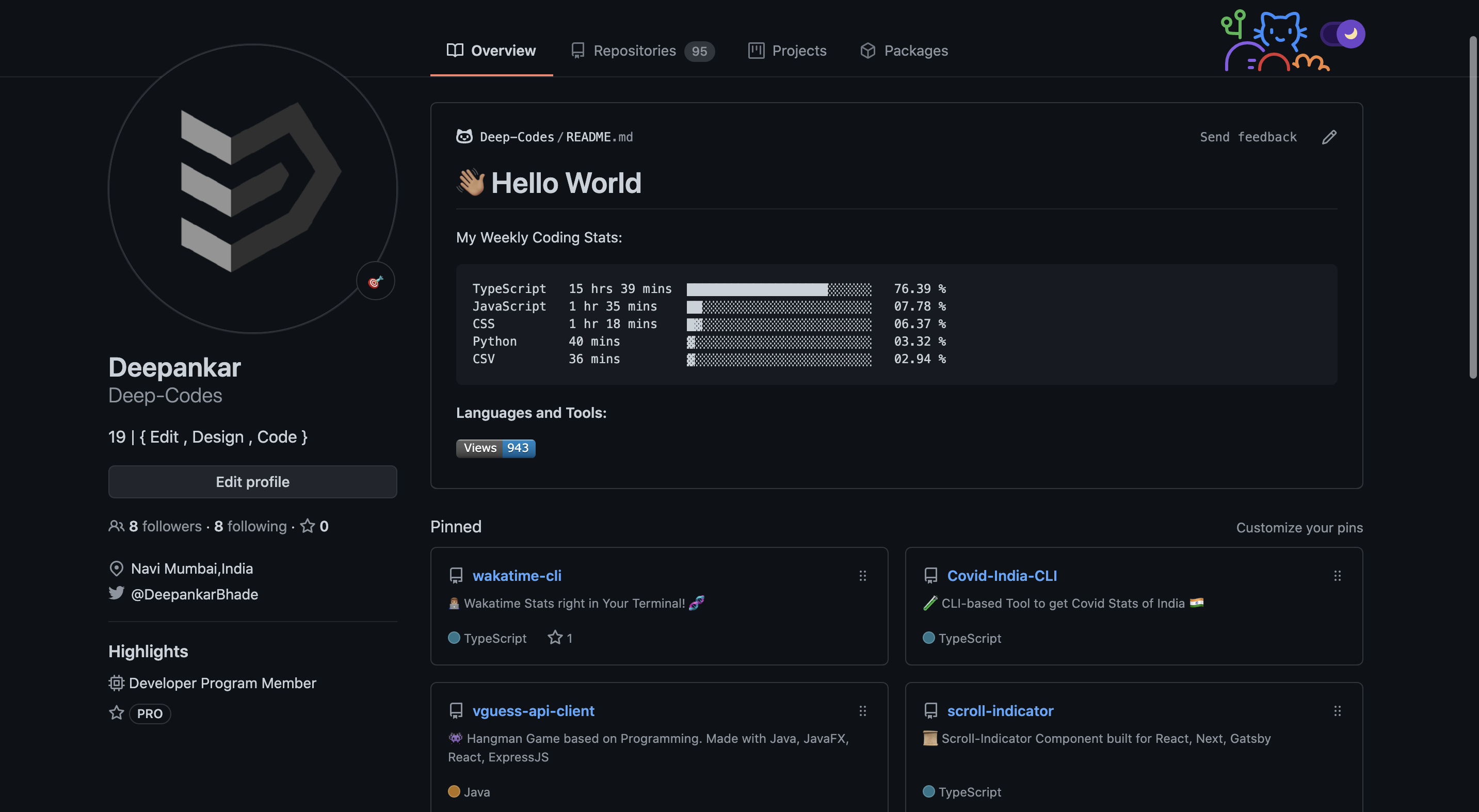The image size is (1479, 812).
Task: Click the target status emoji on avatar
Action: [x=376, y=281]
